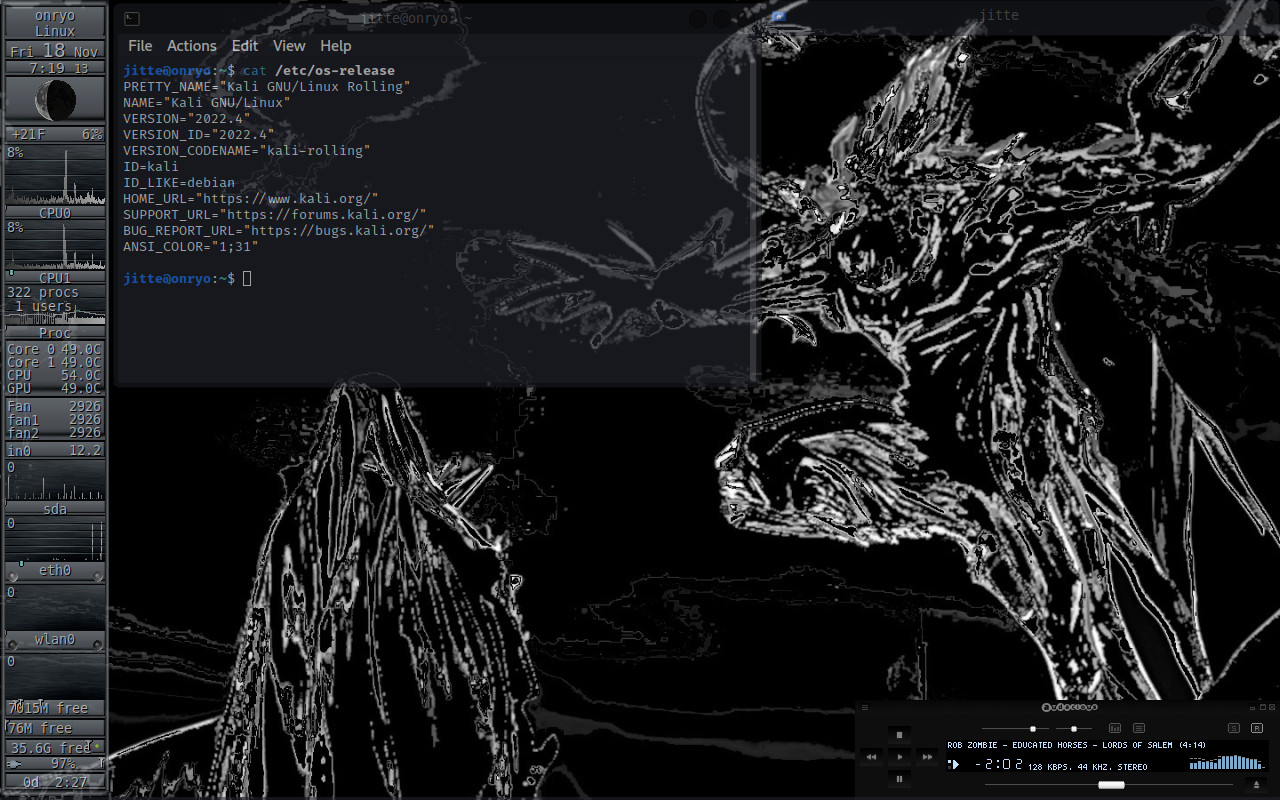Click the wlan0 network panel label

[55, 639]
